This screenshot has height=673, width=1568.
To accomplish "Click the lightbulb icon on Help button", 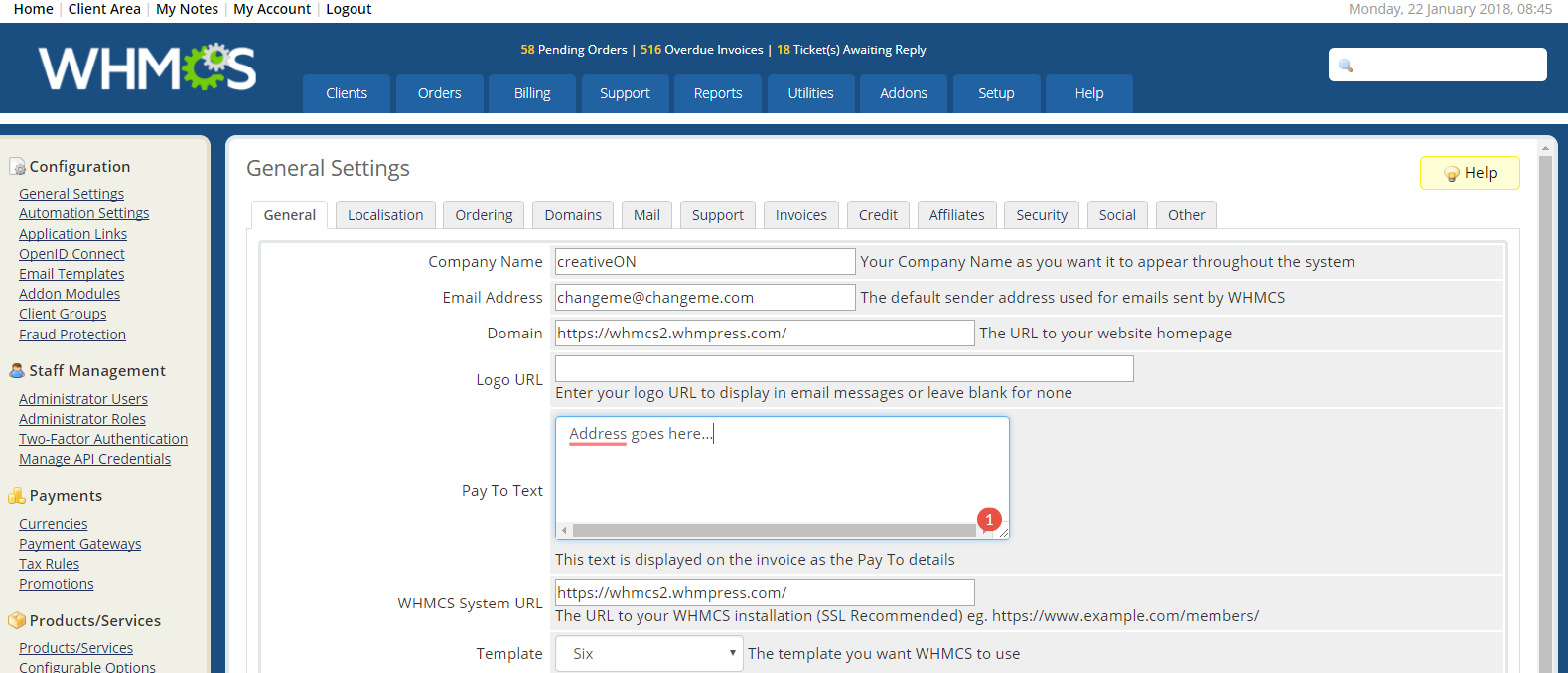I will [1451, 173].
